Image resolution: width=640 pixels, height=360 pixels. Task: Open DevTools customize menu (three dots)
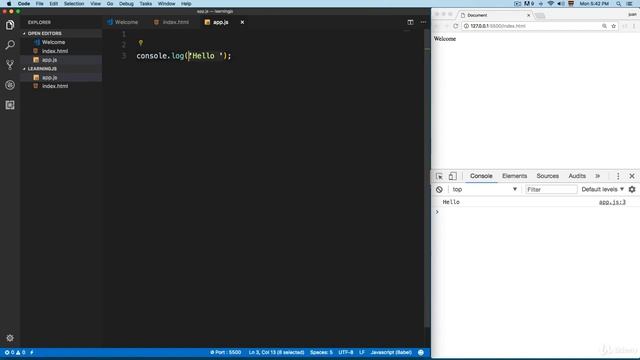(x=618, y=176)
